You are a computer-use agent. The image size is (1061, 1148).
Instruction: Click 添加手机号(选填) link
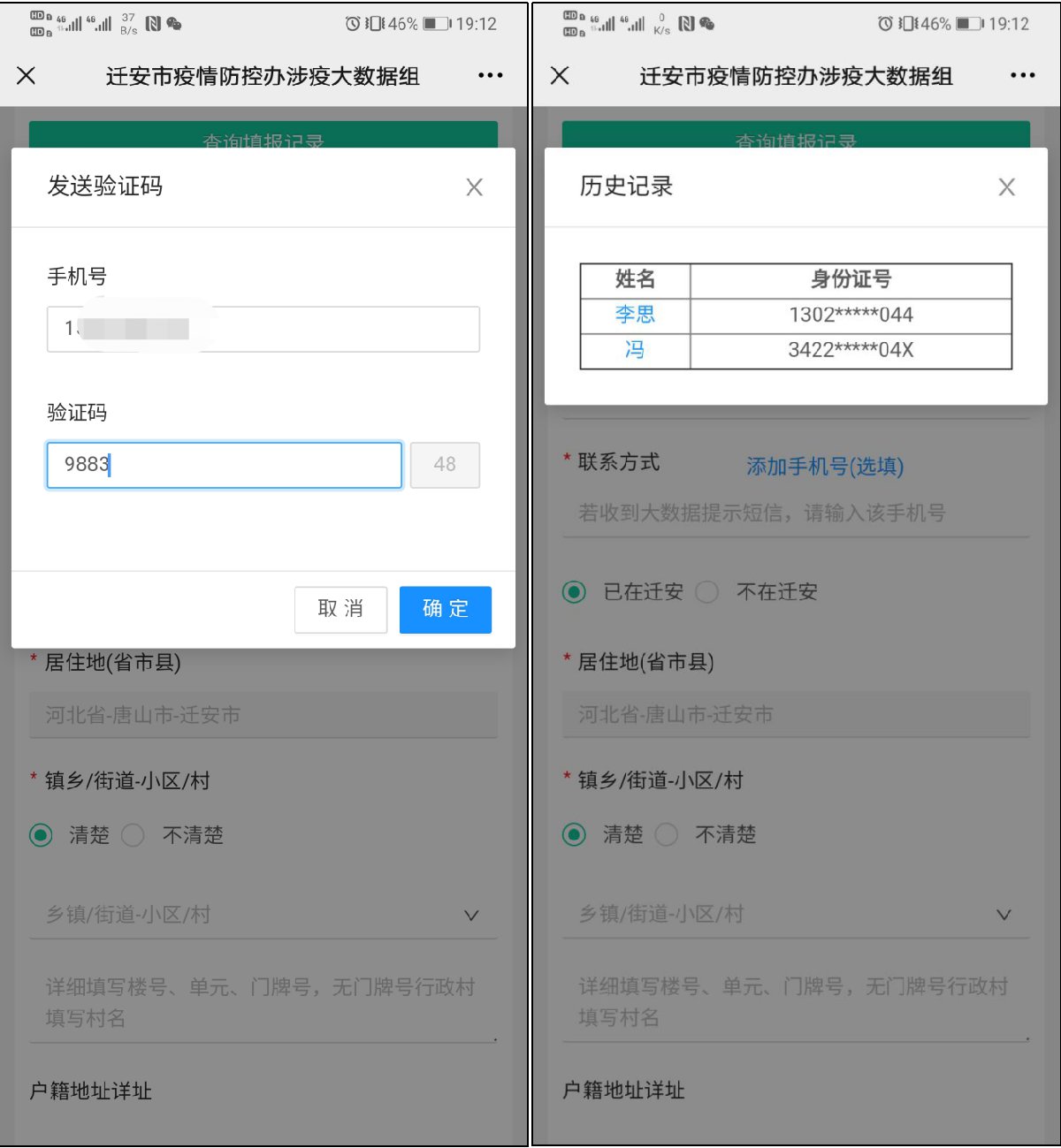[825, 467]
